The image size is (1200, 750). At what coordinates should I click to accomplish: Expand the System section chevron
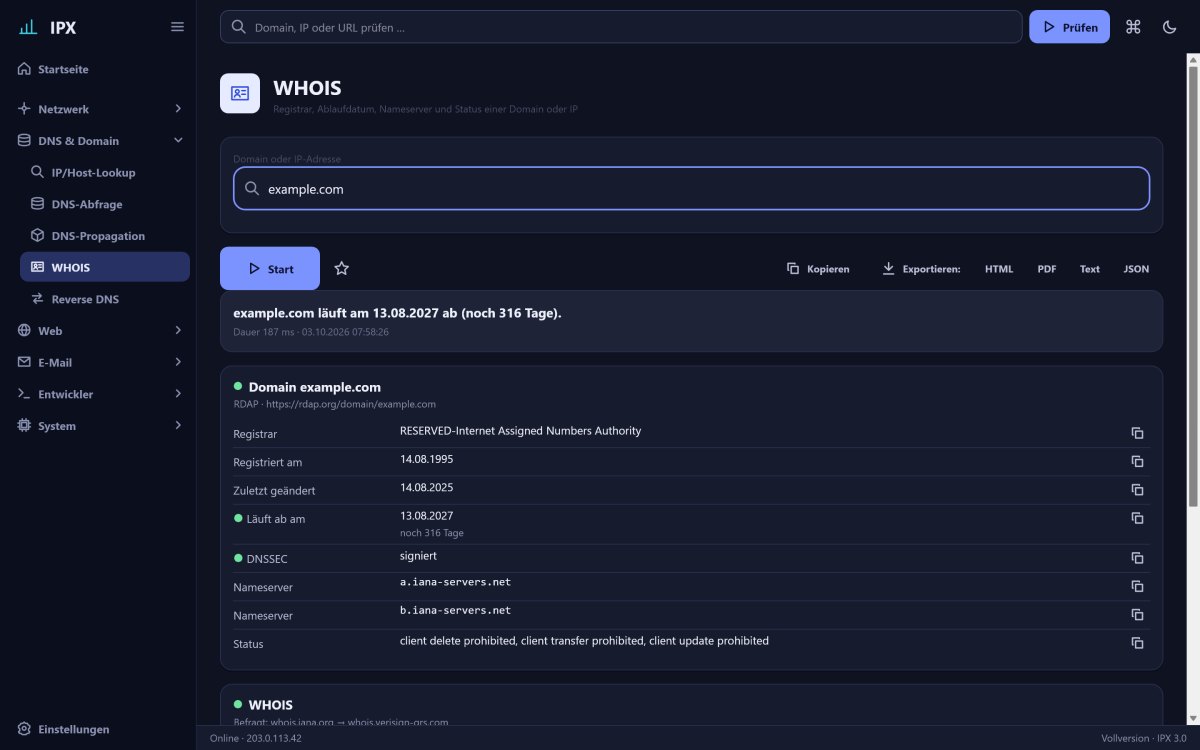pos(178,425)
